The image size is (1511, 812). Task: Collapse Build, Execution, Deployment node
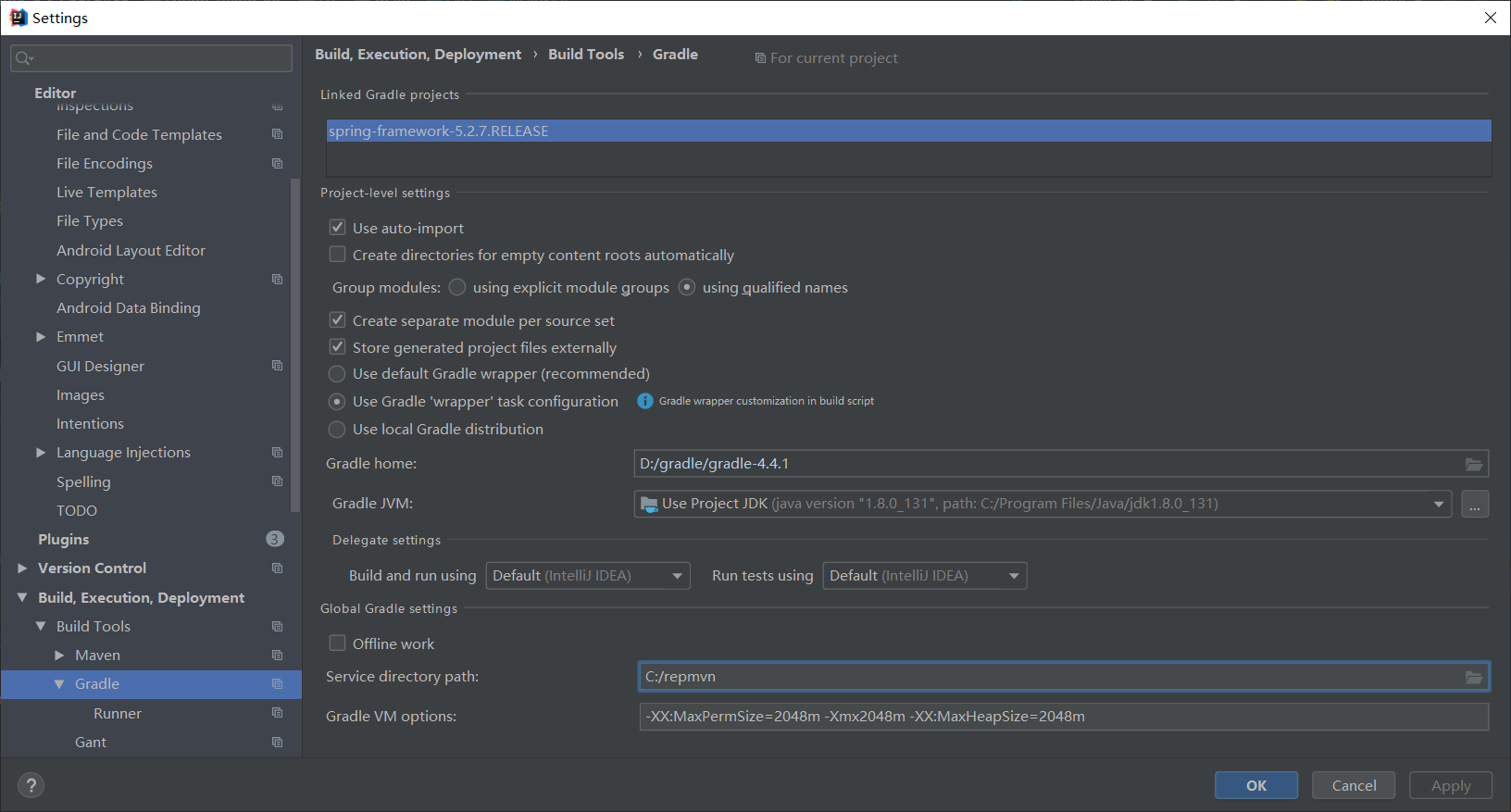pyautogui.click(x=22, y=597)
